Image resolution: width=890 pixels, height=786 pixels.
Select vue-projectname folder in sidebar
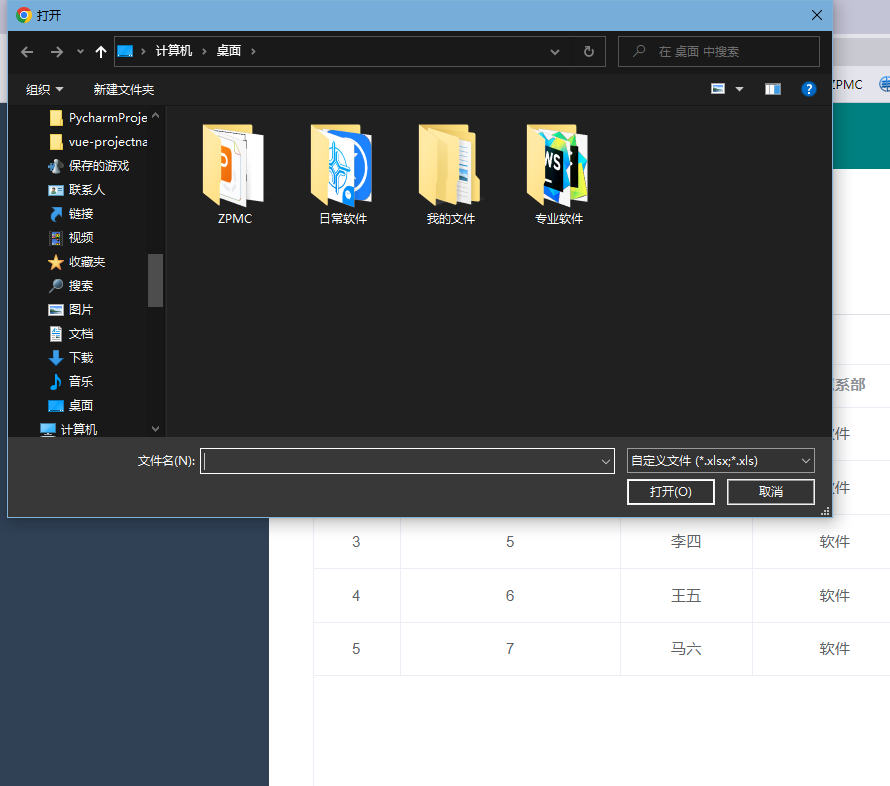(98, 142)
